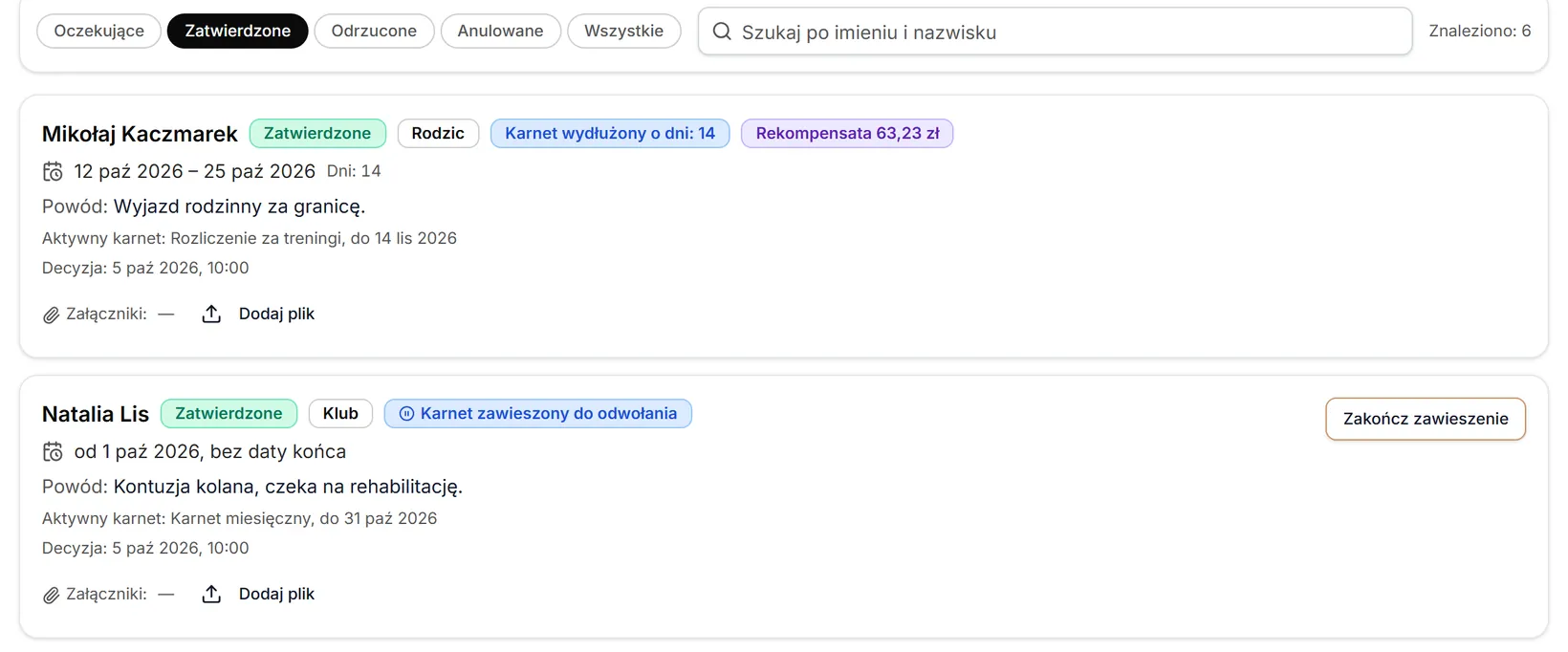Click the Znaleziono: 6 results counter
The width and height of the screenshot is (1568, 652).
1480,31
